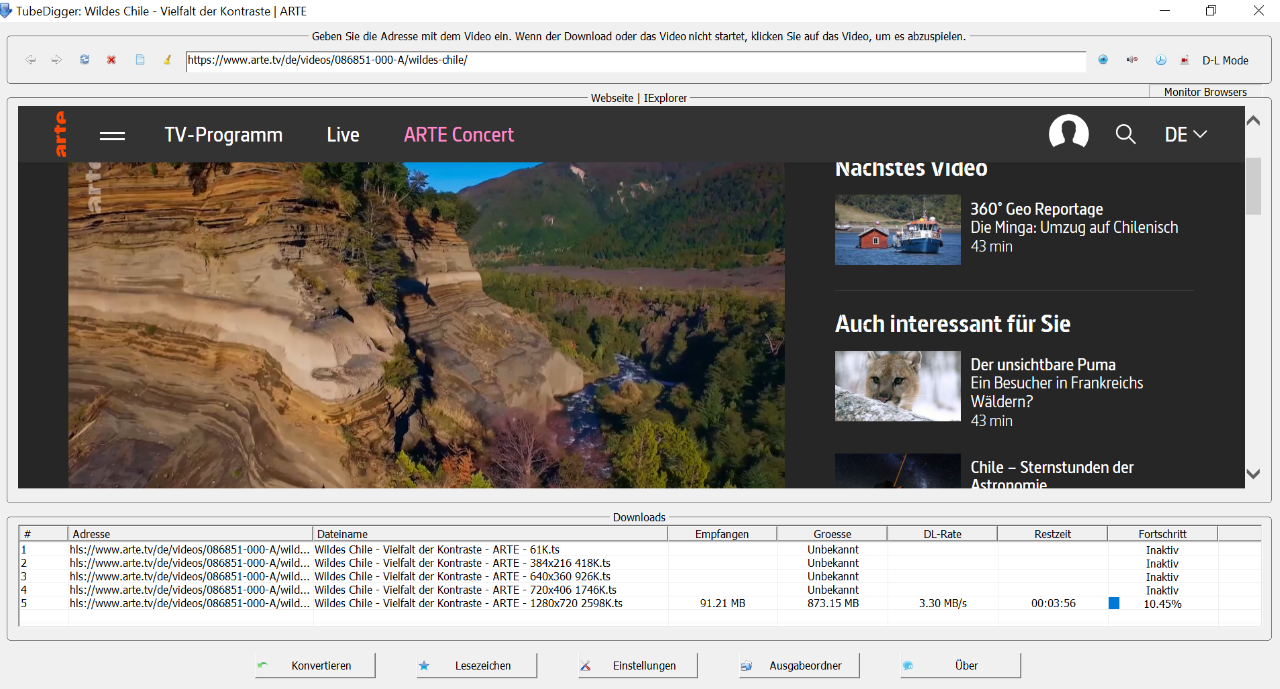Open the Live menu item
This screenshot has height=689, width=1280.
click(x=343, y=135)
